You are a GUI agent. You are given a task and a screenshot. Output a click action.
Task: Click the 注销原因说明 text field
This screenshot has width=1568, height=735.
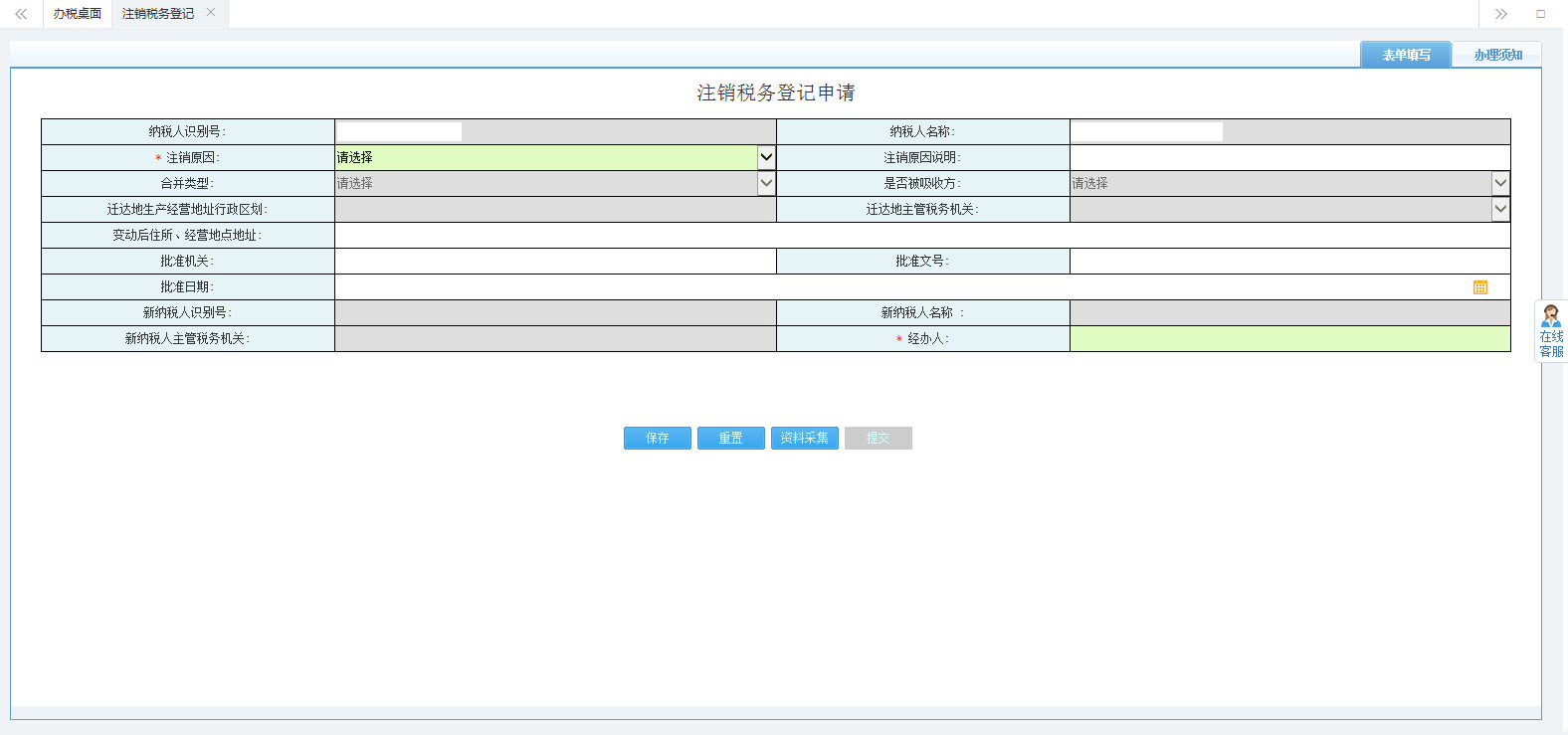[x=1290, y=157]
